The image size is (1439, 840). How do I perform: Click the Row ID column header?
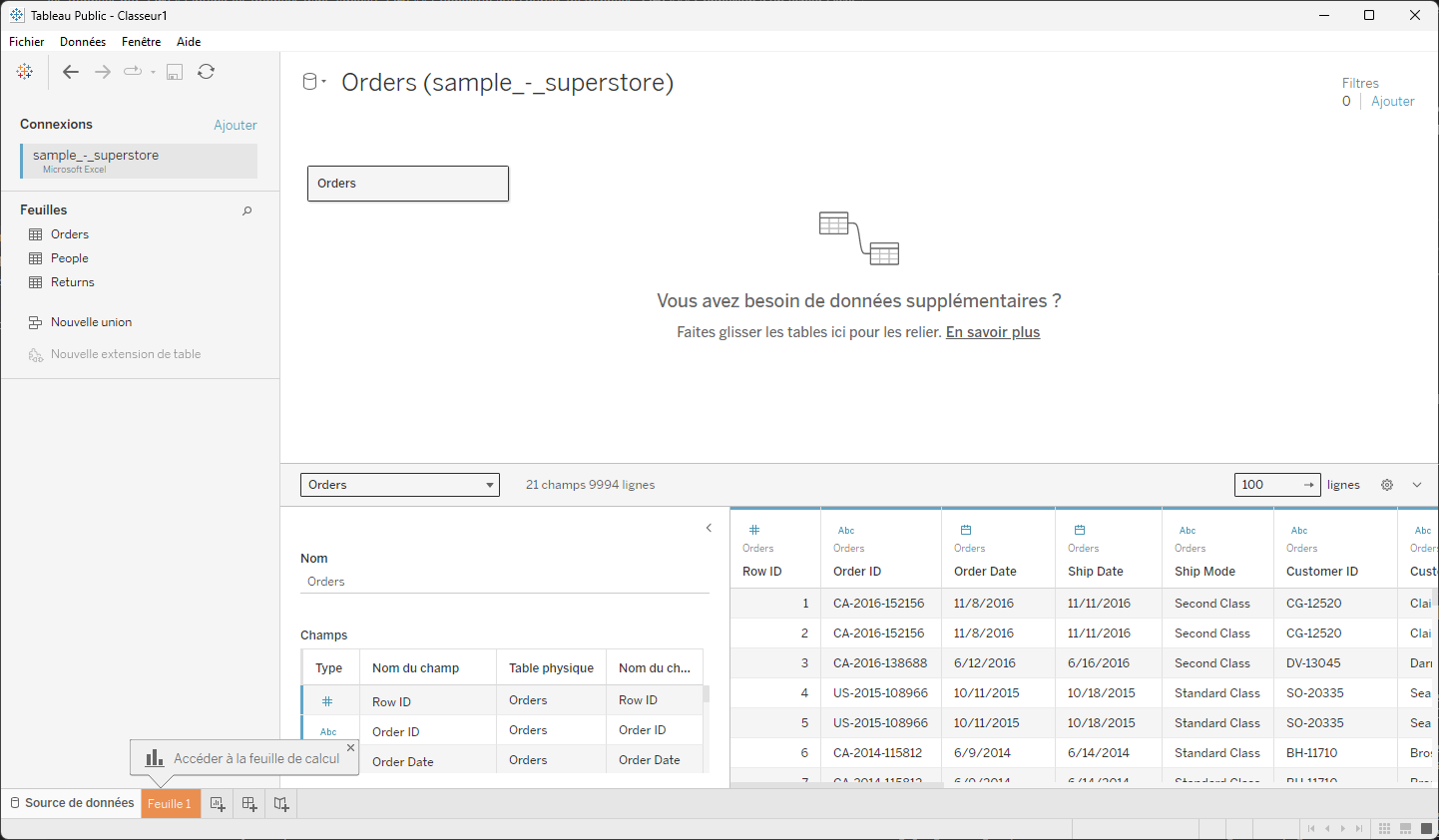pyautogui.click(x=762, y=572)
